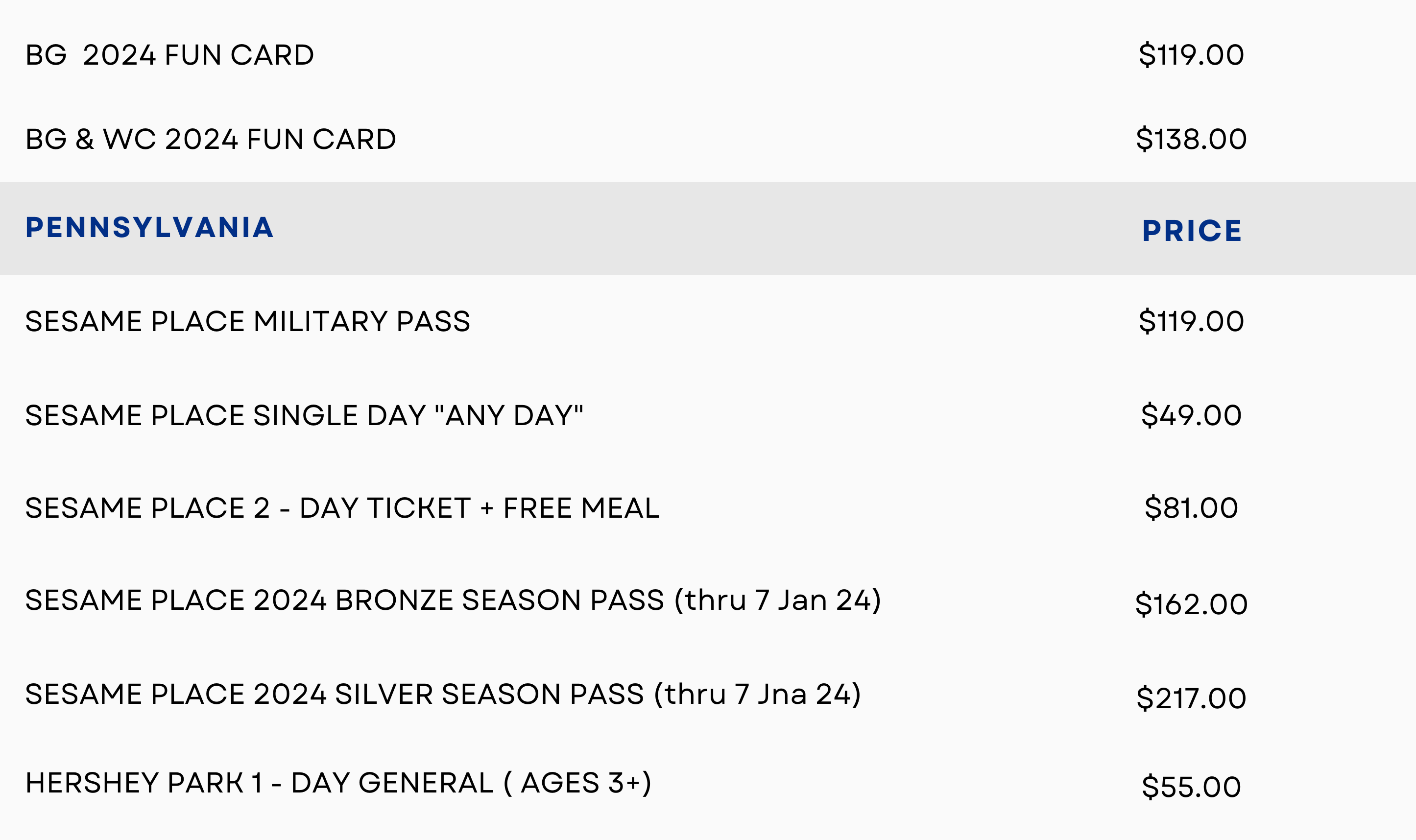Click the $49.00 price
Image resolution: width=1416 pixels, height=840 pixels.
(1191, 415)
